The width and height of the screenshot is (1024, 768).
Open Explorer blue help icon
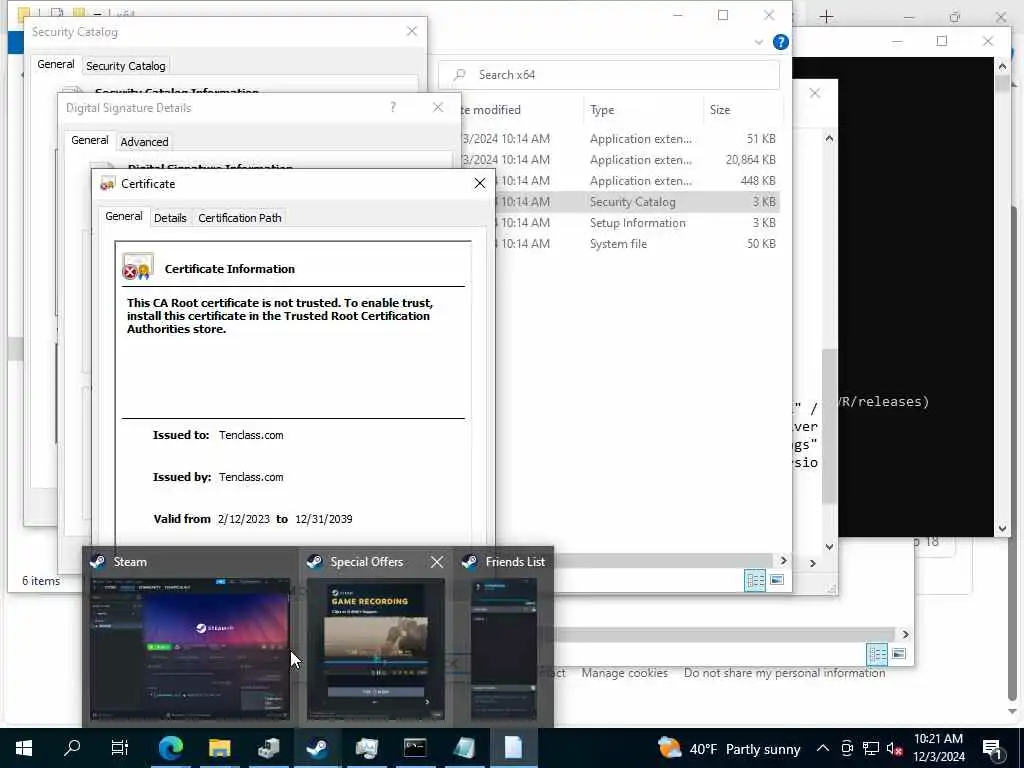[x=780, y=42]
